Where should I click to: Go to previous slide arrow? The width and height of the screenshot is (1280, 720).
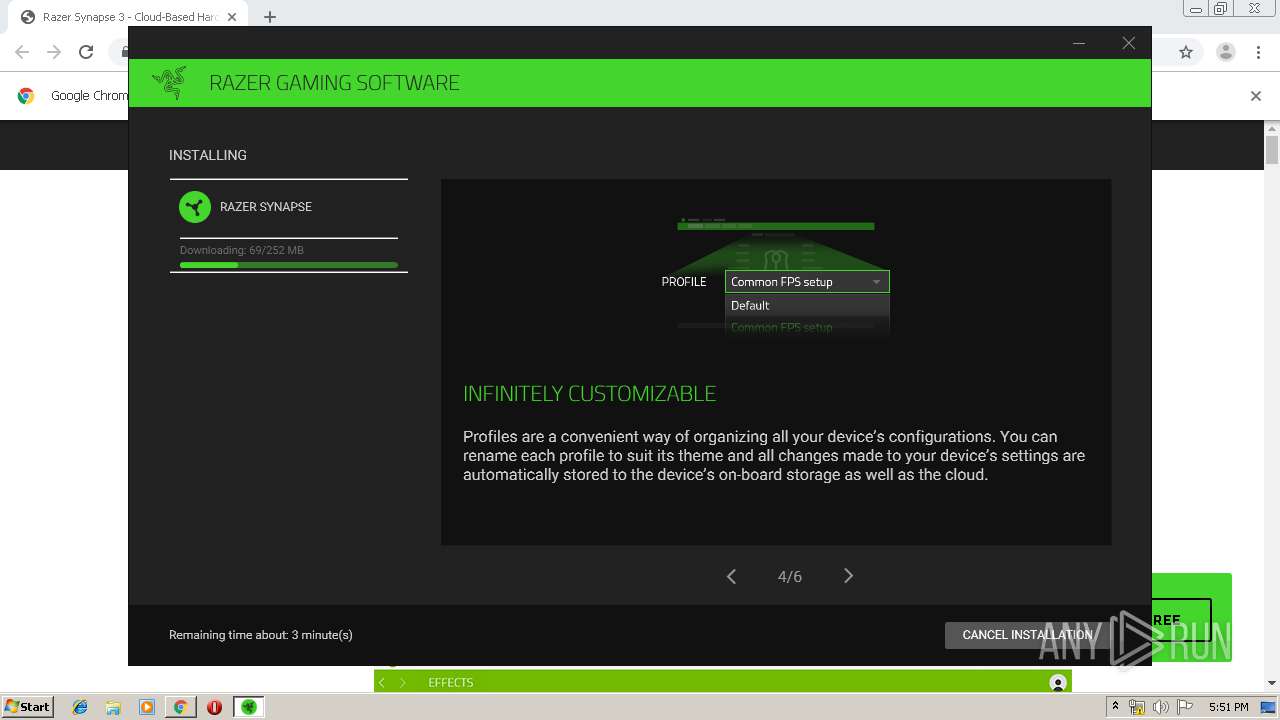731,576
